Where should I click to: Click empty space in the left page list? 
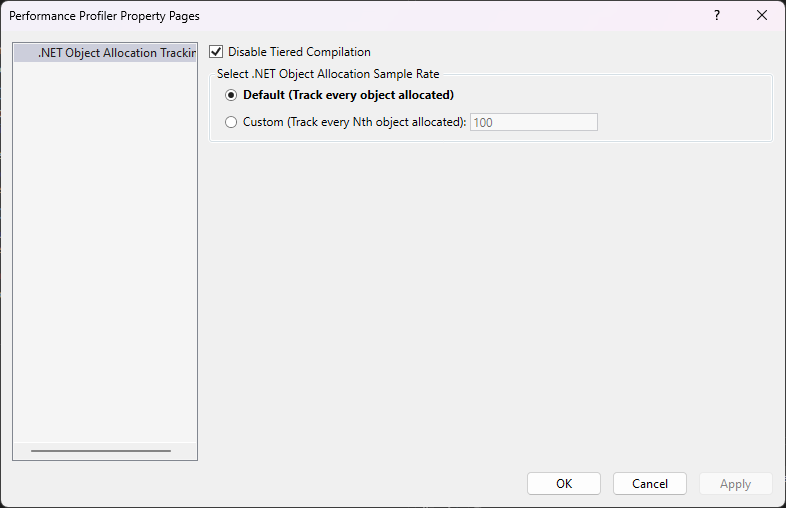[105, 250]
